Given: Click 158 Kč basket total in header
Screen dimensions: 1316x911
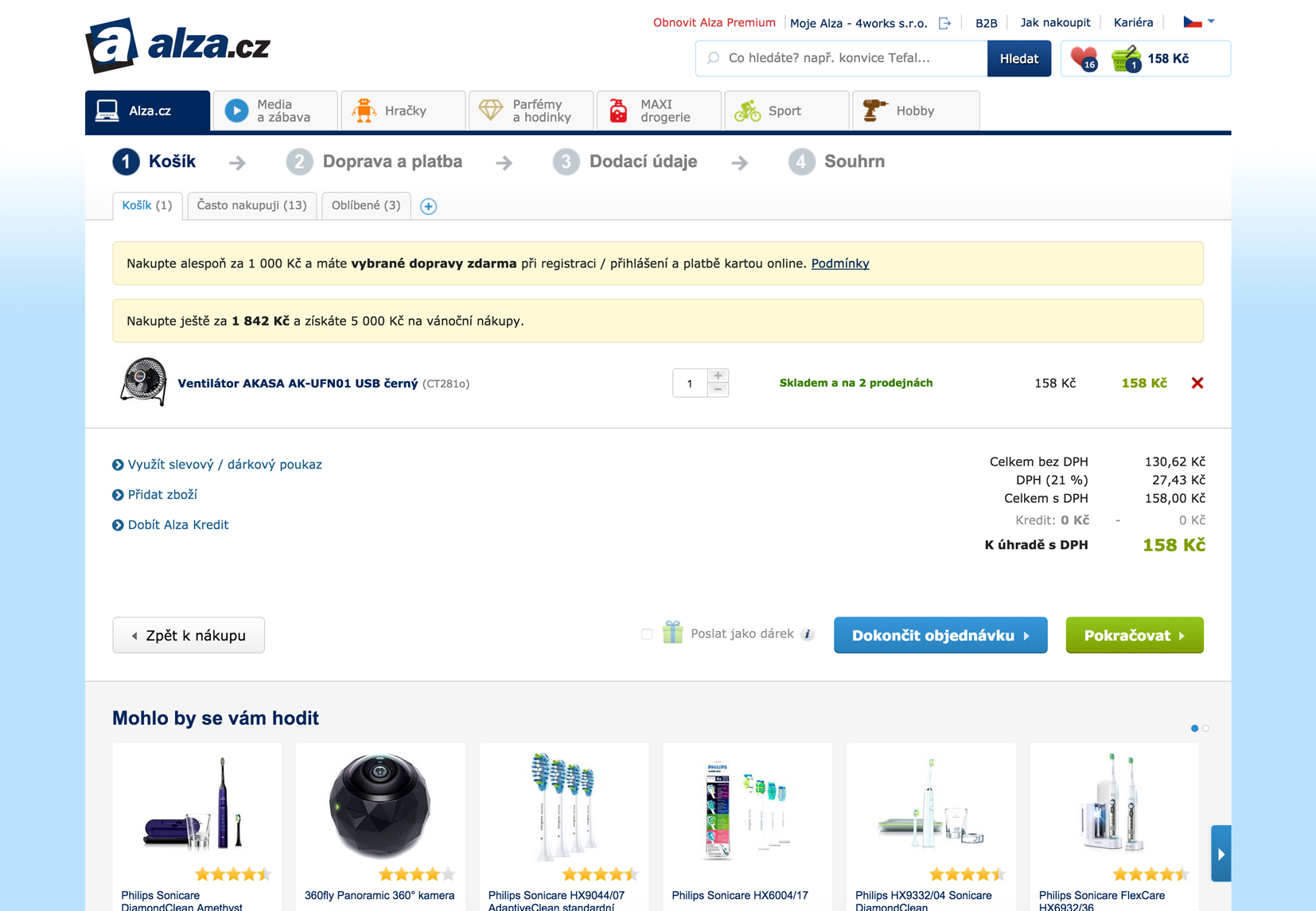Looking at the screenshot, I should point(1168,59).
